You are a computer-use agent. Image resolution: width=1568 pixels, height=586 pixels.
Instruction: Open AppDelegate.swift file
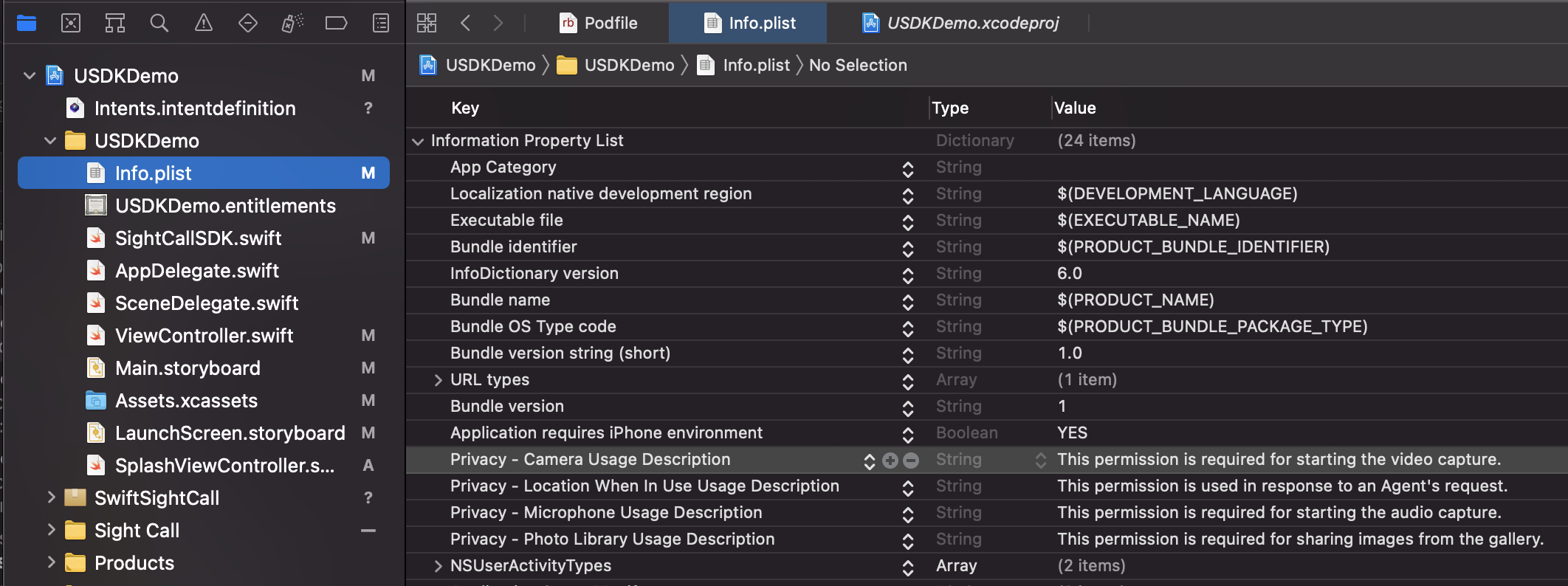click(196, 271)
